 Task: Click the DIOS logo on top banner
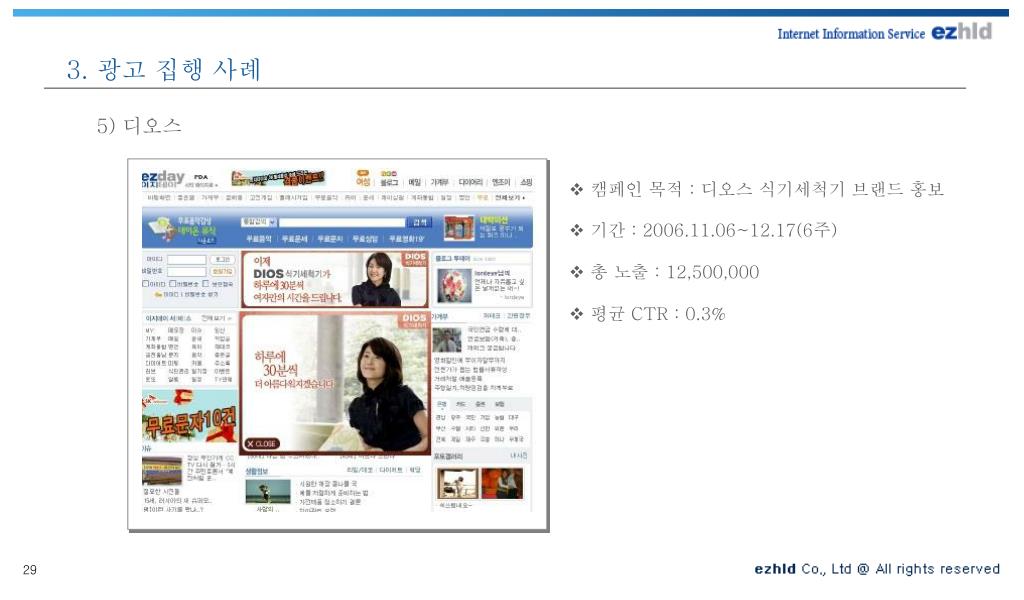tap(415, 257)
